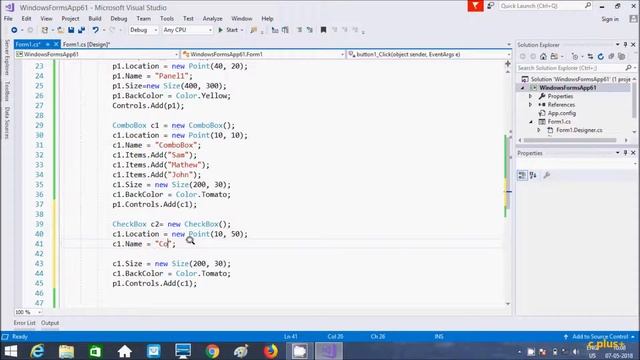Screen dimensions: 640x360
Task: Select App.config in Solution Explorer
Action: click(x=562, y=113)
